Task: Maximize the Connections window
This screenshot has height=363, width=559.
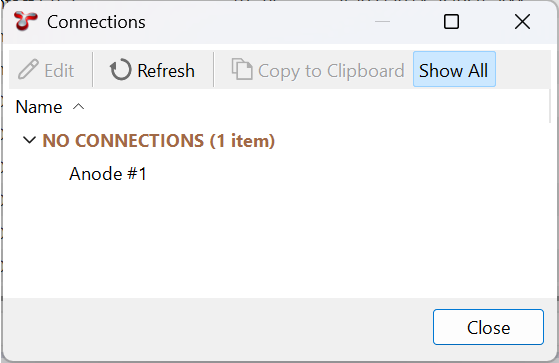Action: 451,22
